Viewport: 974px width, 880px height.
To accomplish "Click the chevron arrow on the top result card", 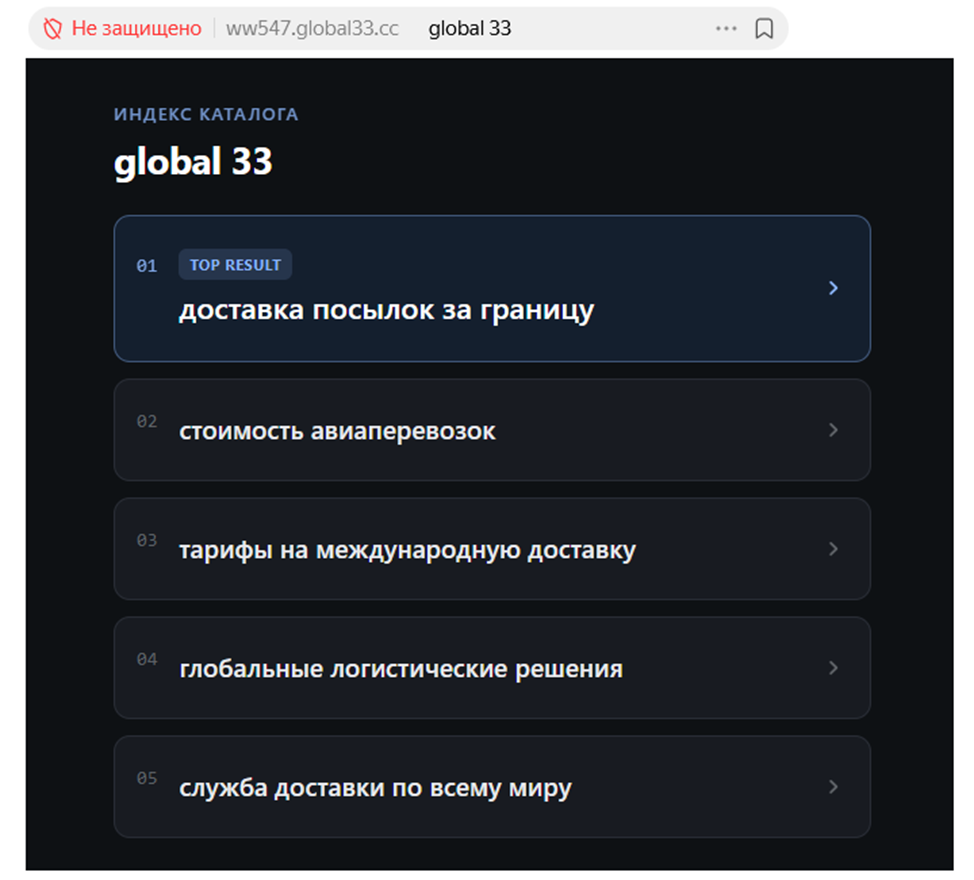I will tap(834, 288).
